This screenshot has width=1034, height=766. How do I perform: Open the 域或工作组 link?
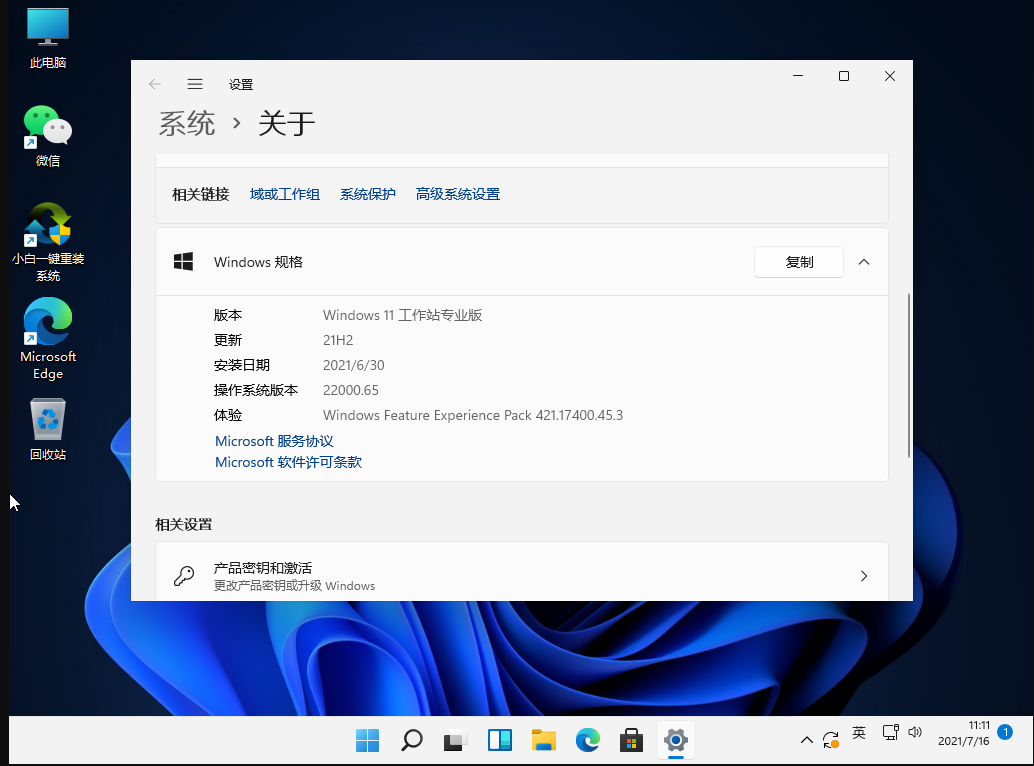pos(285,194)
